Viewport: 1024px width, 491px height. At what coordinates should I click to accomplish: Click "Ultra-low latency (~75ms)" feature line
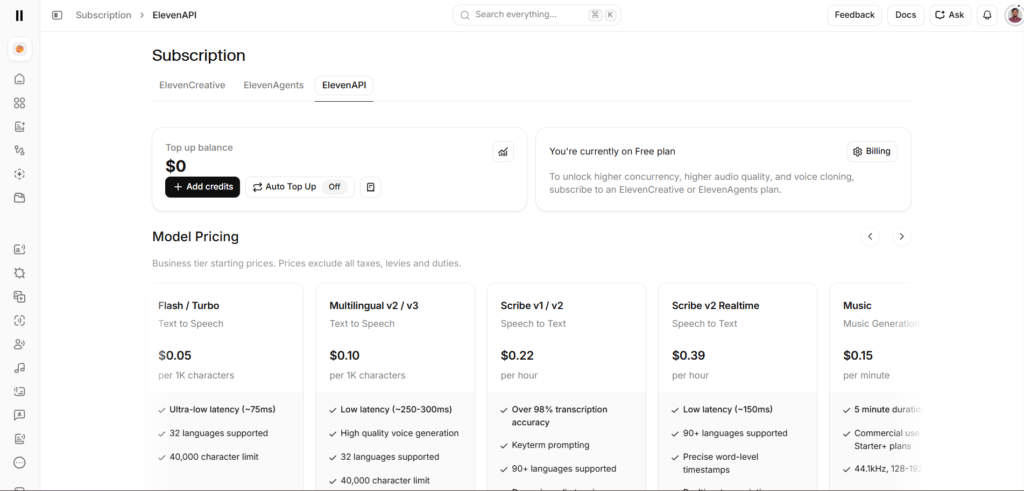tap(222, 410)
